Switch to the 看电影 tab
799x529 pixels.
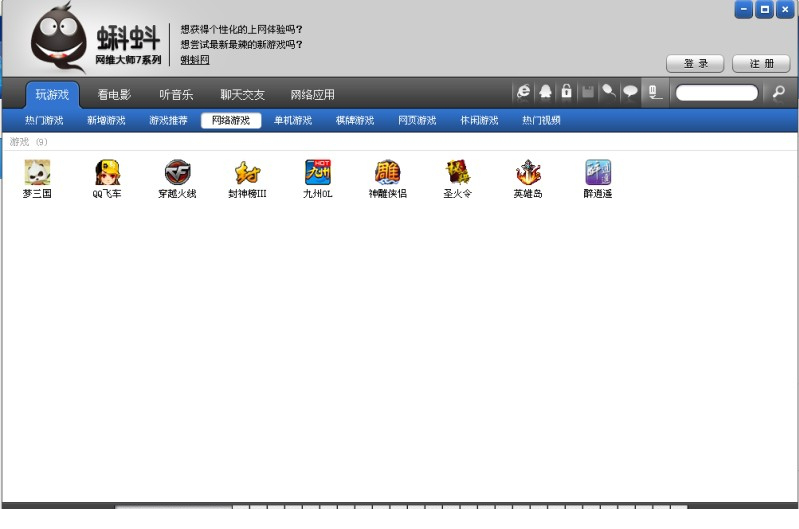(x=114, y=94)
